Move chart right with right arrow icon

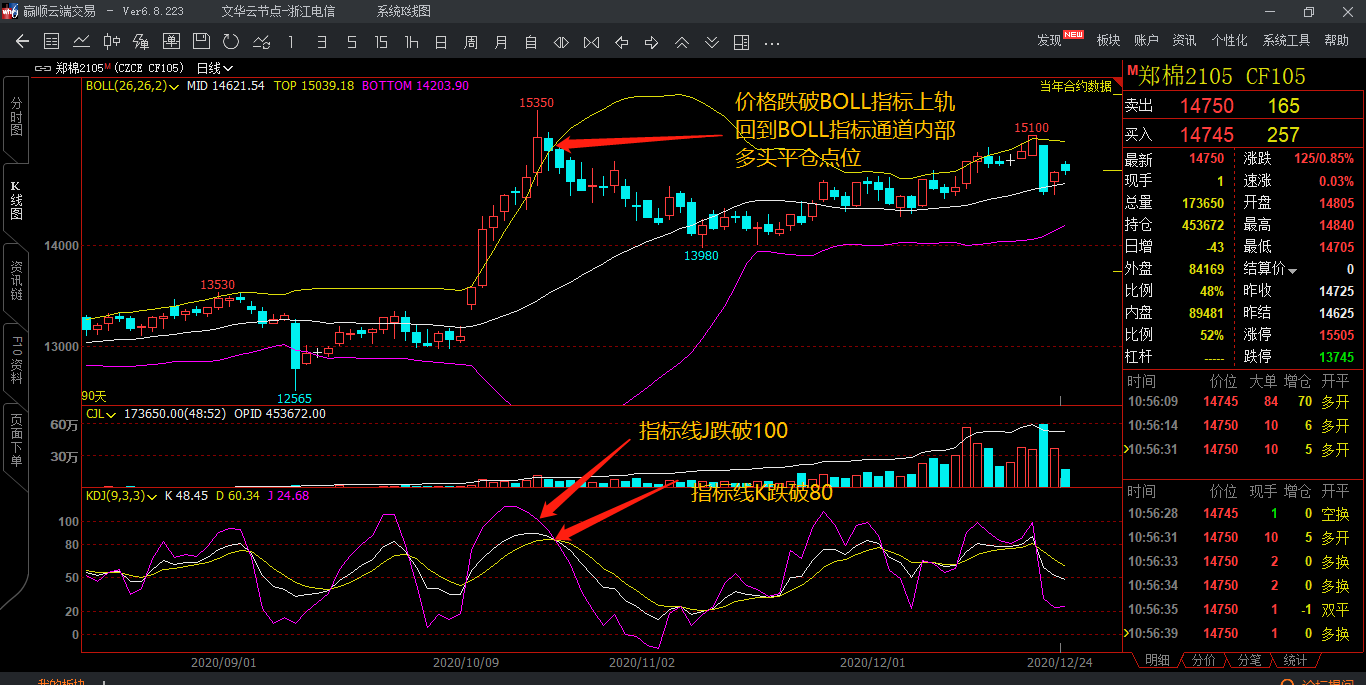(651, 42)
